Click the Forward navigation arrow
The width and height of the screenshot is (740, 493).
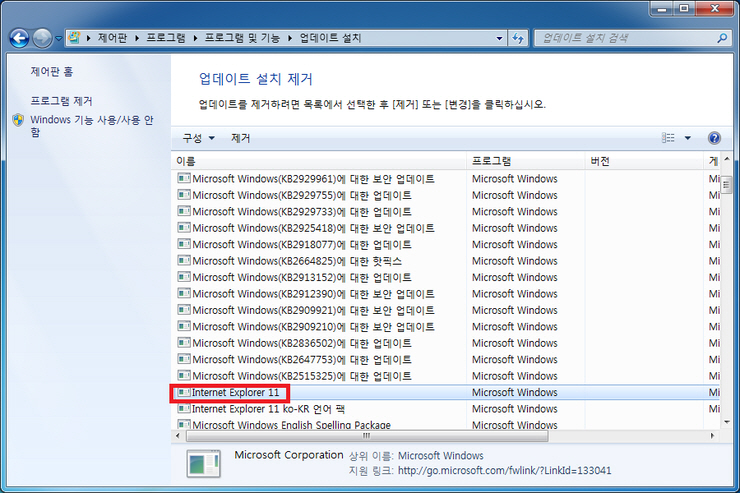[x=42, y=38]
